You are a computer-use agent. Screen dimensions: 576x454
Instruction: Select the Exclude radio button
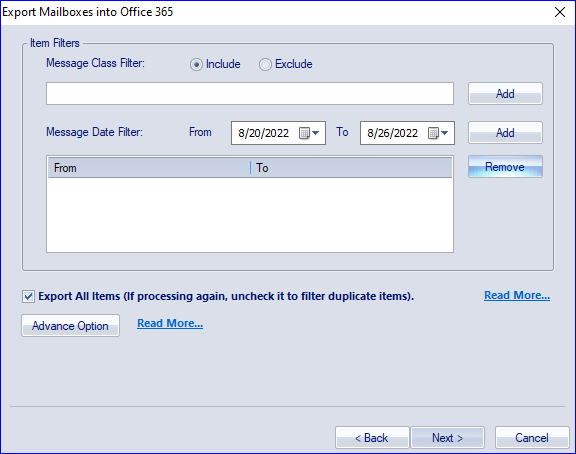pos(265,65)
